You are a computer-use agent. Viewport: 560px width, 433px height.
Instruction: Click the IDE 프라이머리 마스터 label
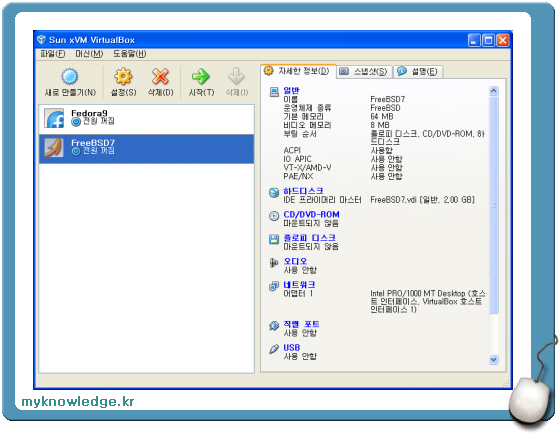click(x=322, y=200)
